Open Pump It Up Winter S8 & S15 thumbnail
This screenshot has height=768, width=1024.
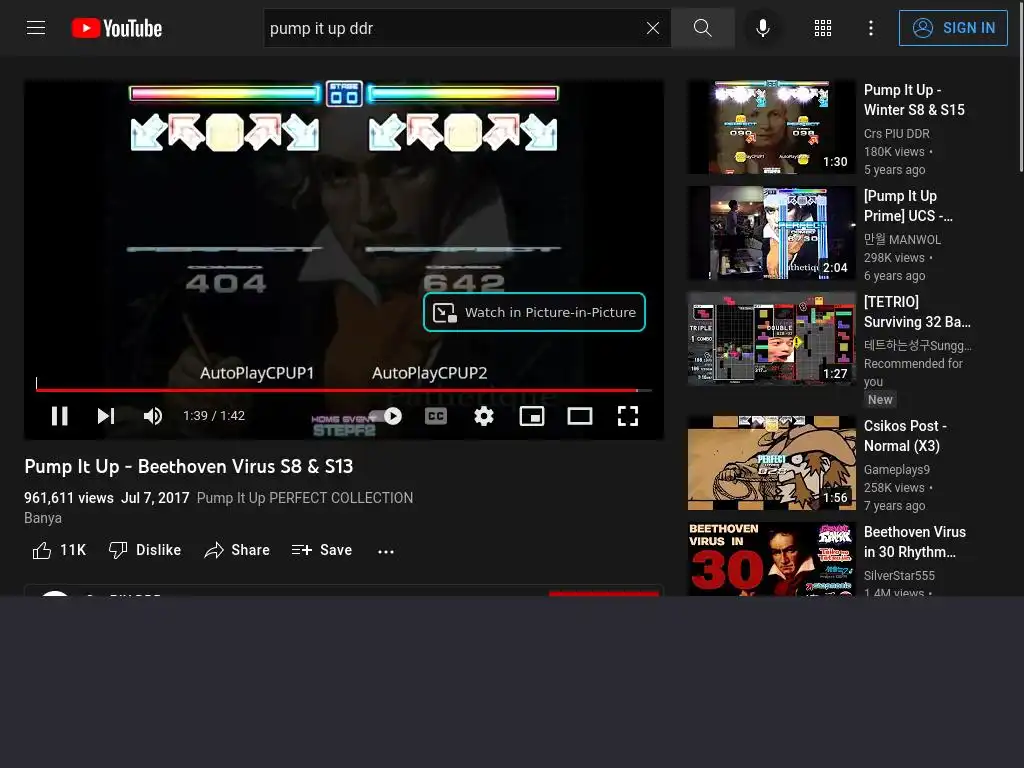pos(771,127)
